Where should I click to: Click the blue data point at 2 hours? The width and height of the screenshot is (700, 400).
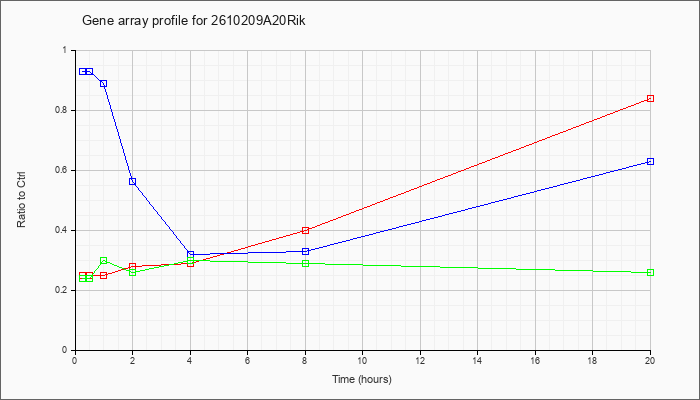pos(133,181)
